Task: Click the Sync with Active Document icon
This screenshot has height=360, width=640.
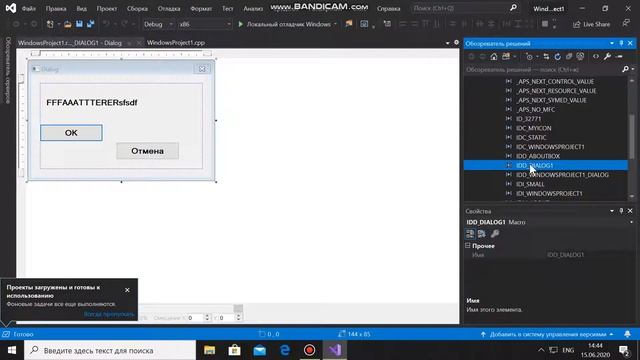Action: click(x=546, y=56)
